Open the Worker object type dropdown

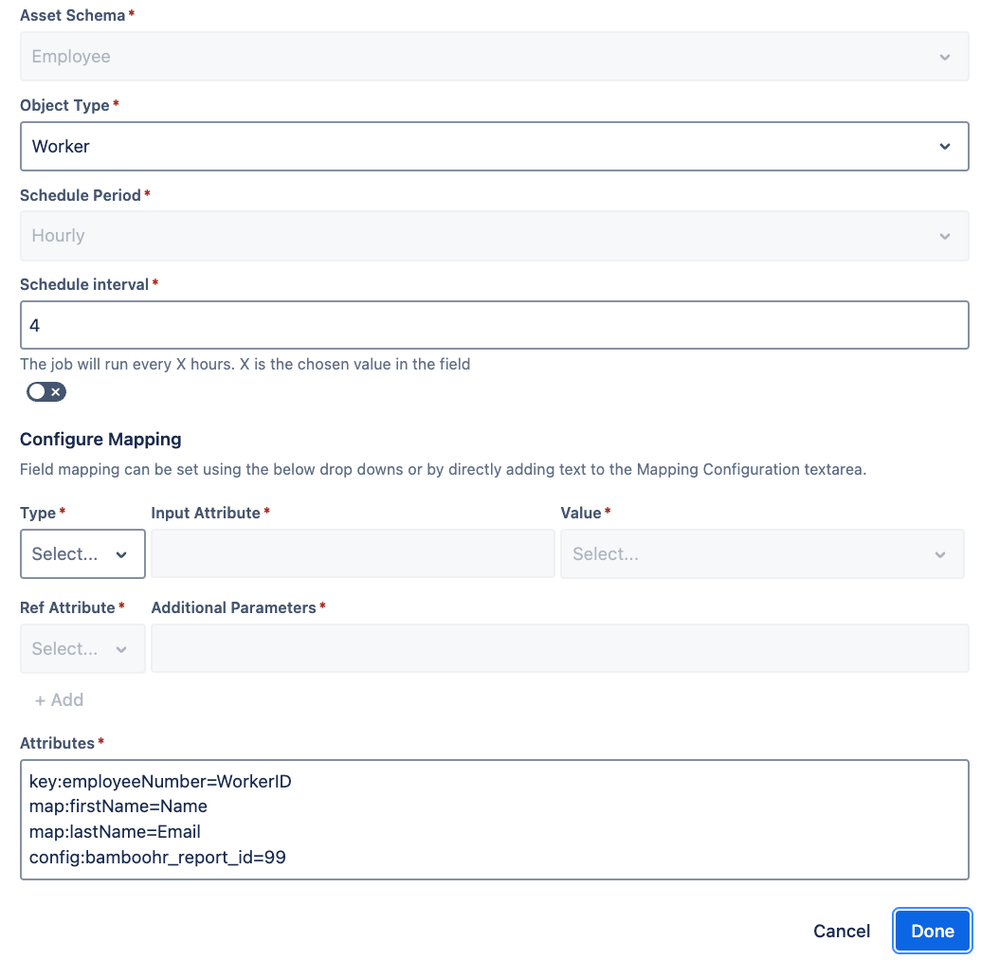[494, 147]
